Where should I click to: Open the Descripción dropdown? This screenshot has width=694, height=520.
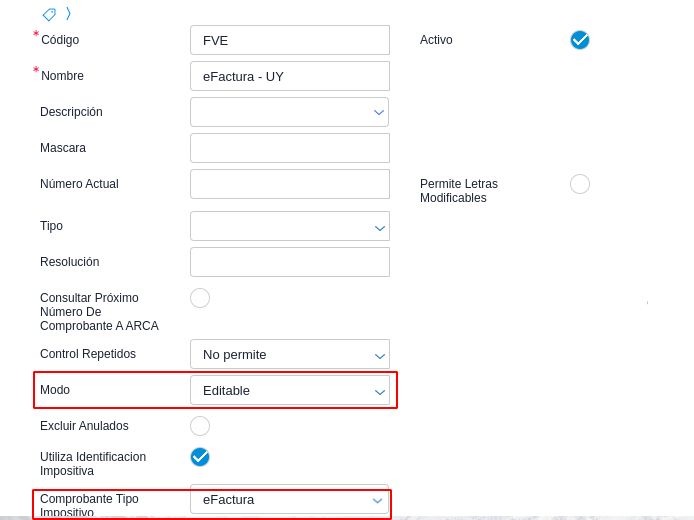[379, 112]
